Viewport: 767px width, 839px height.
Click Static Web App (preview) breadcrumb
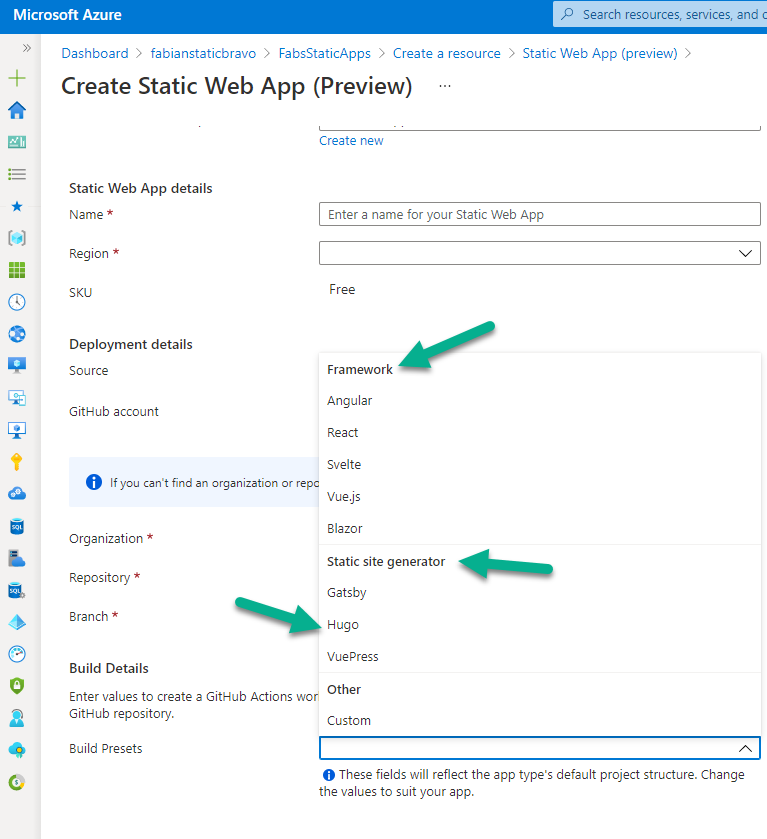coord(599,54)
